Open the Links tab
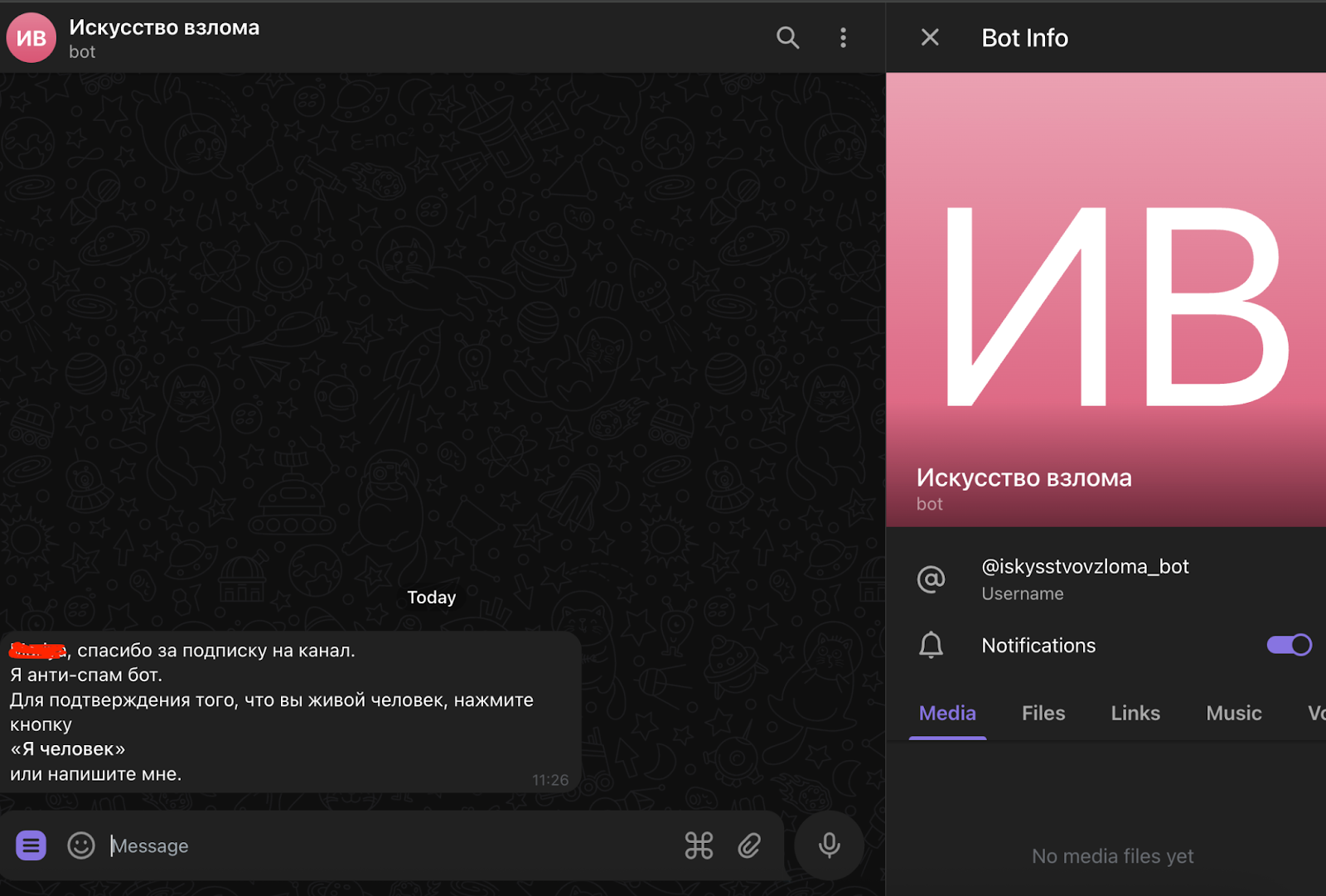Viewport: 1326px width, 896px height. tap(1135, 713)
